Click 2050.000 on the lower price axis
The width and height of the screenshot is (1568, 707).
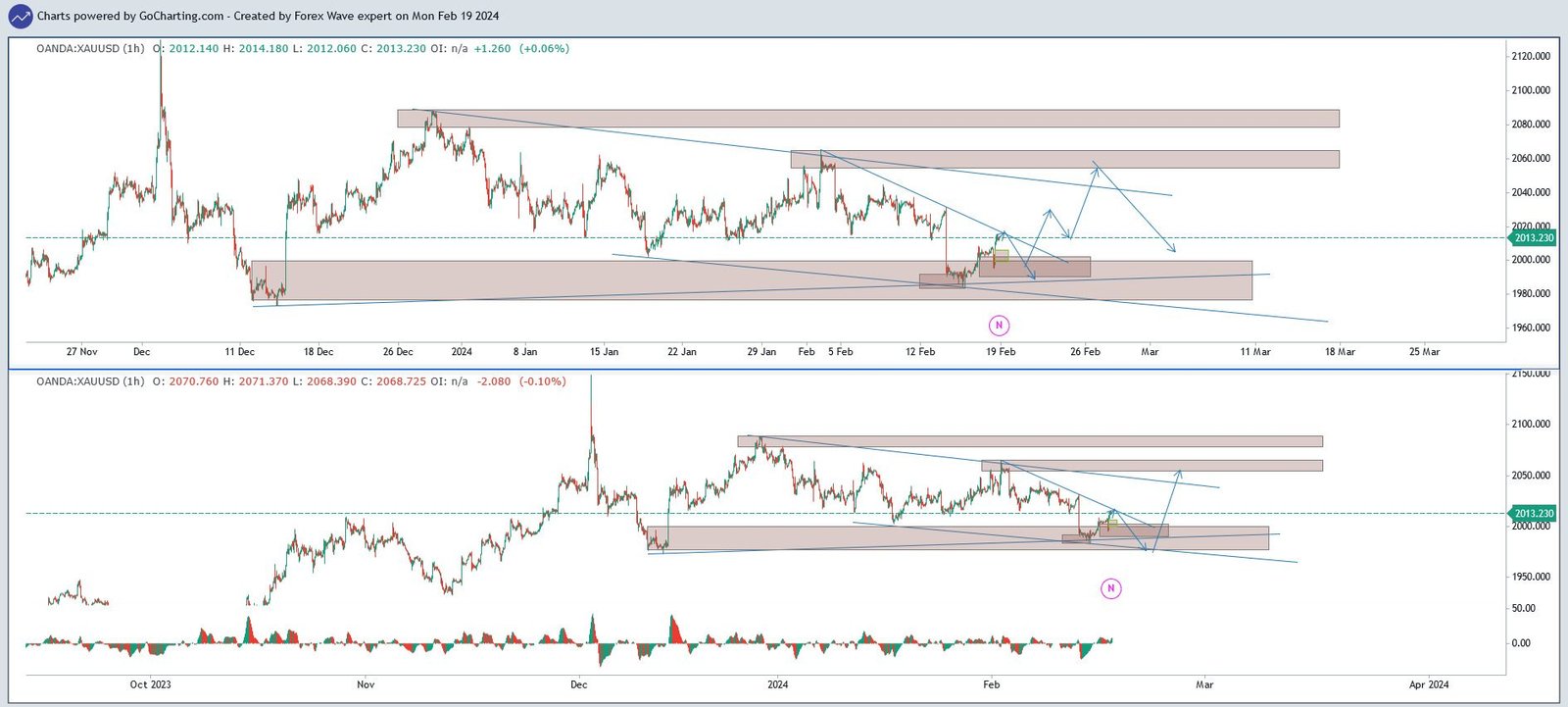pyautogui.click(x=1531, y=476)
